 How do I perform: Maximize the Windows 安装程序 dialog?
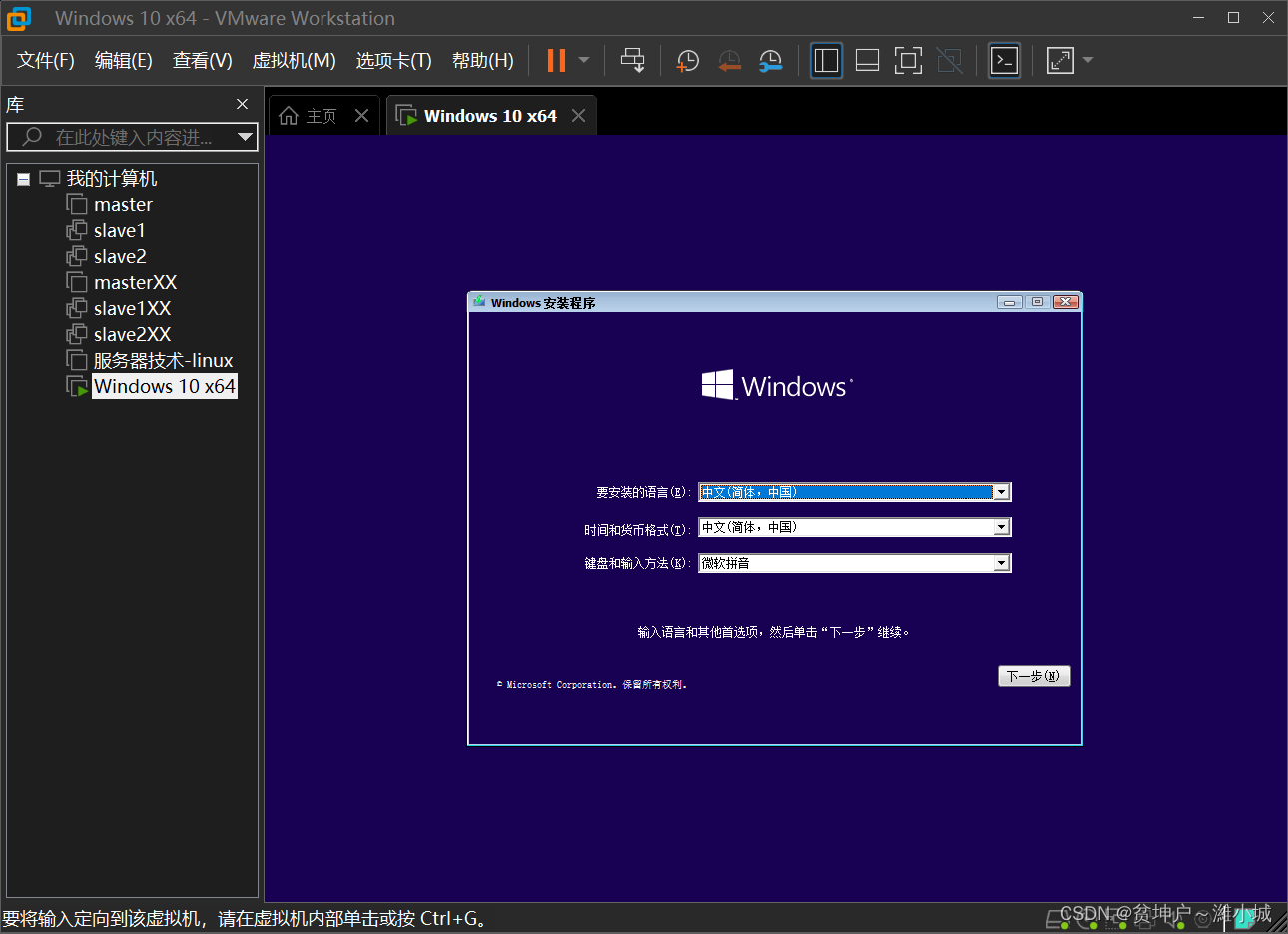pos(1038,302)
